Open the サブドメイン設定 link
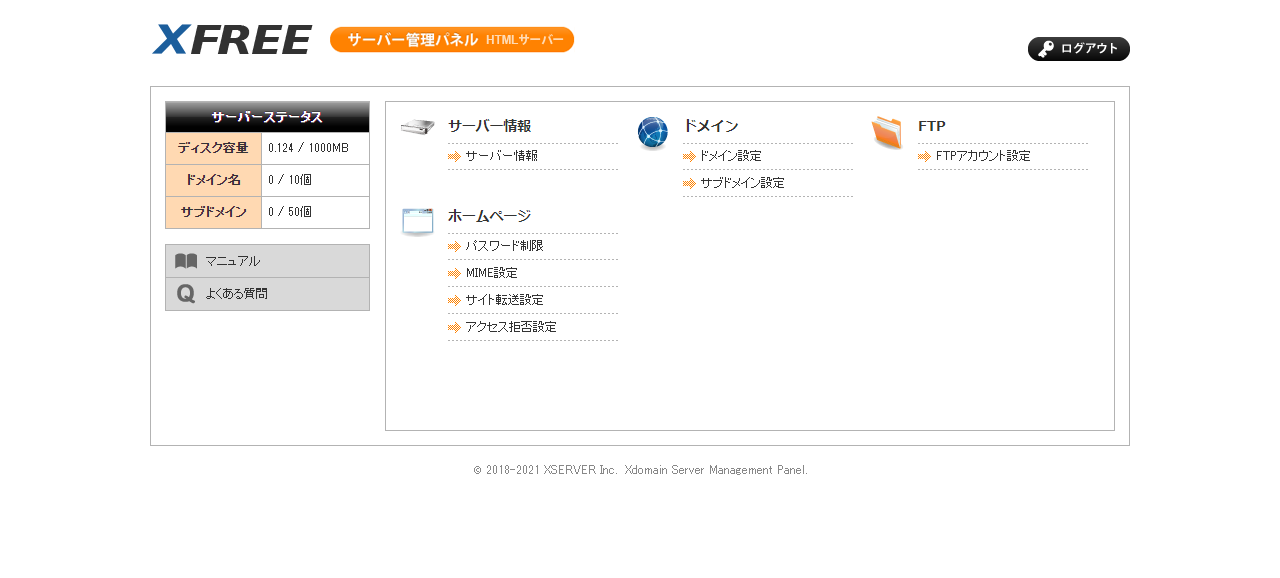 point(742,183)
